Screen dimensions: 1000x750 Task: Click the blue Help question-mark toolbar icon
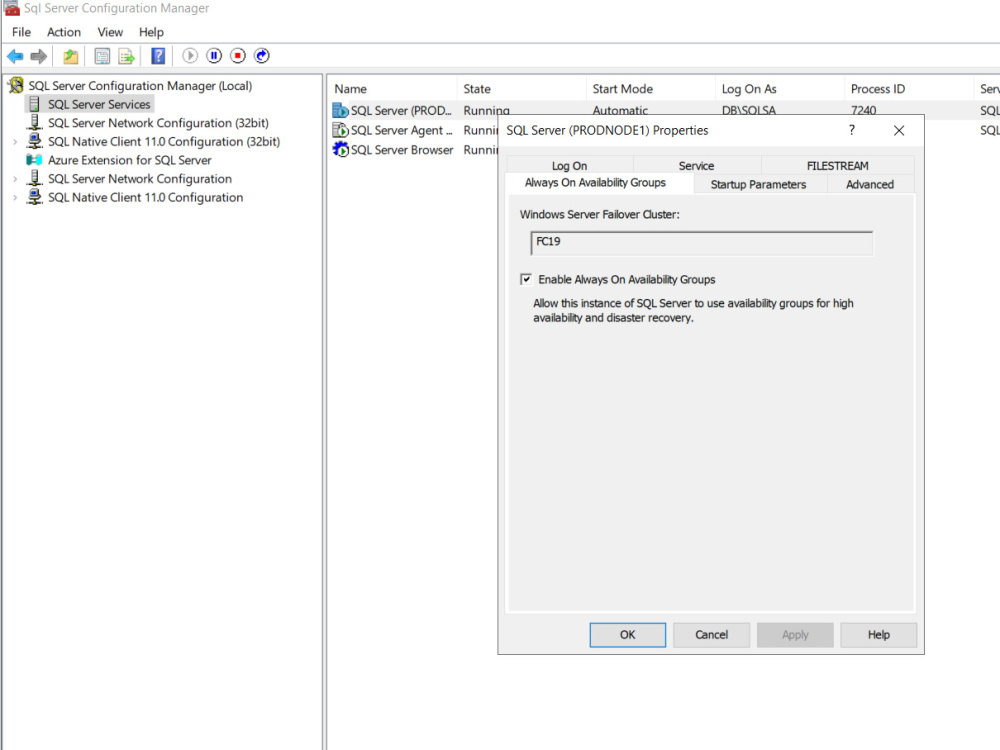(158, 56)
